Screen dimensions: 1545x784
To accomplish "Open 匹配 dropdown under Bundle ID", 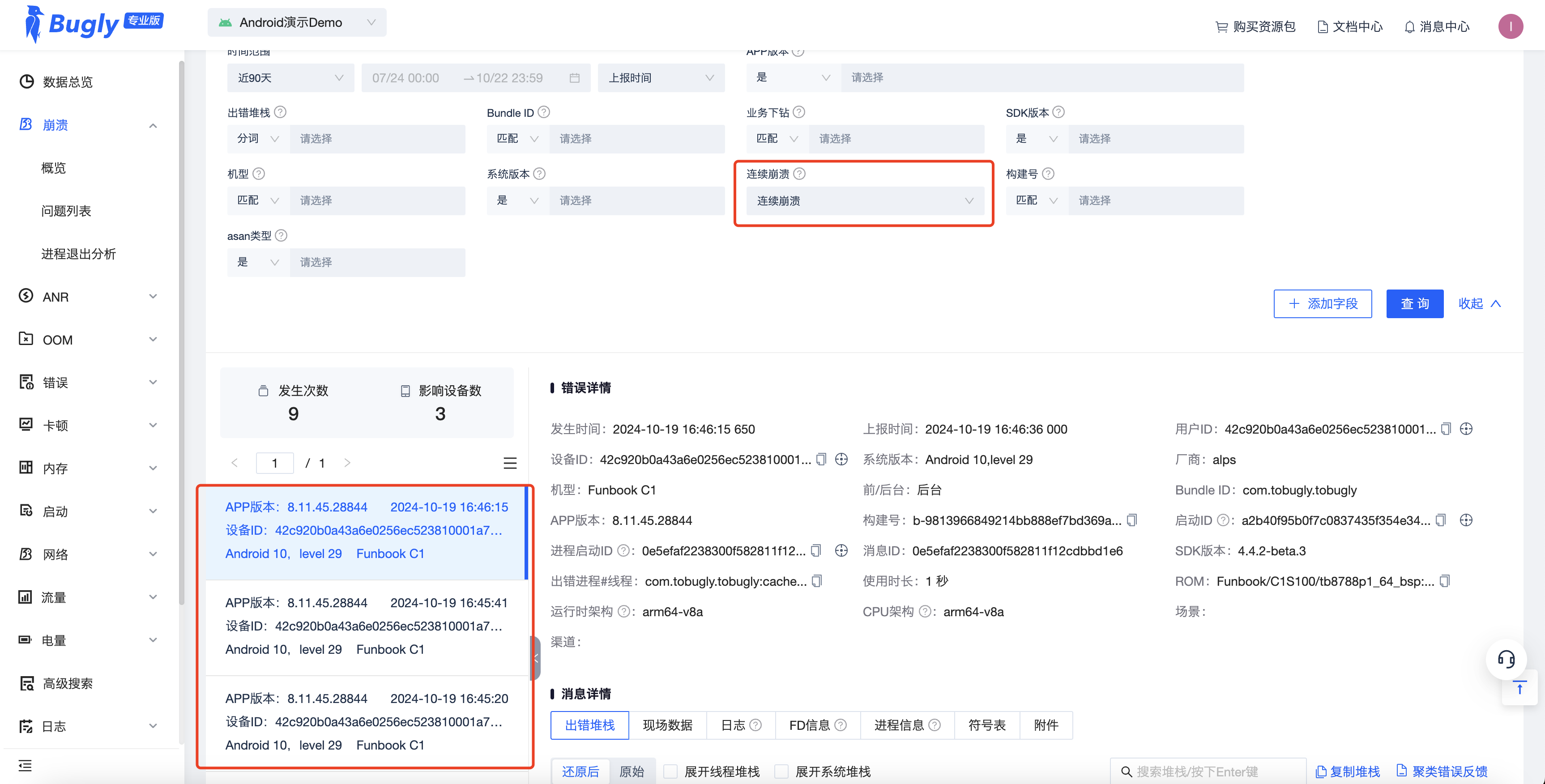I will 518,139.
